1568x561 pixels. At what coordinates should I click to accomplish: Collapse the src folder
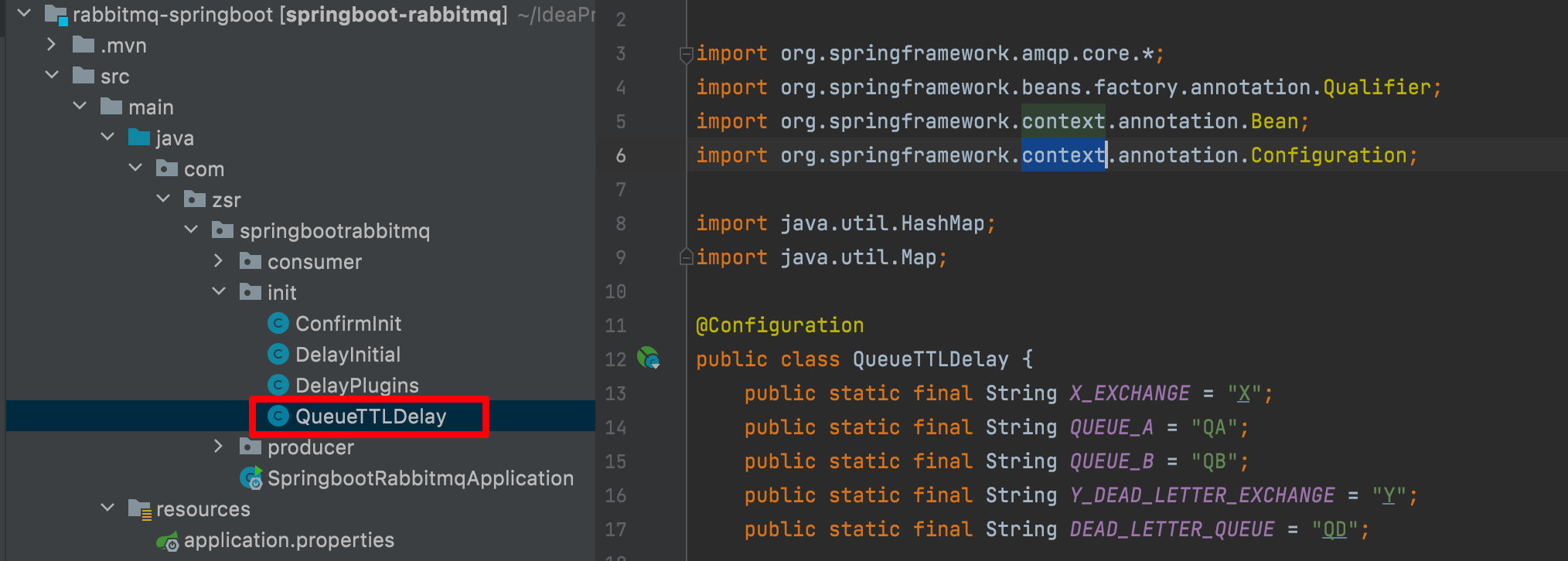(x=52, y=76)
